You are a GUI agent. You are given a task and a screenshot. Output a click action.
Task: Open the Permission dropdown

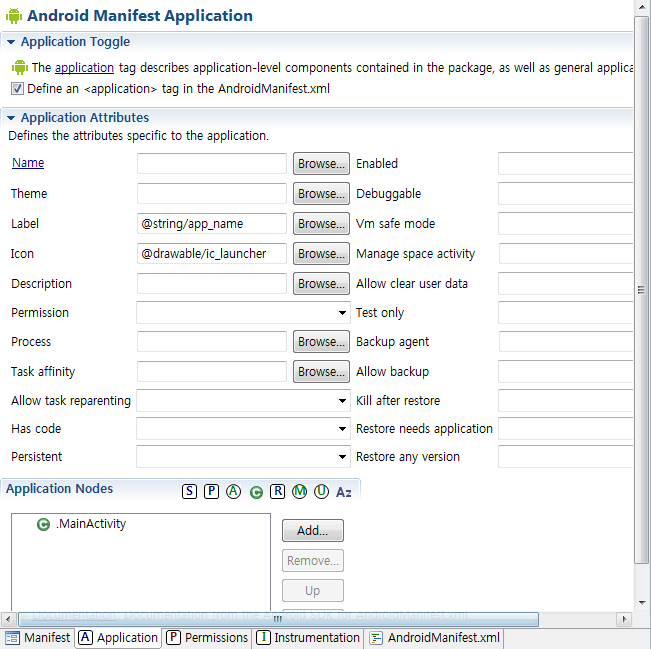[243, 313]
